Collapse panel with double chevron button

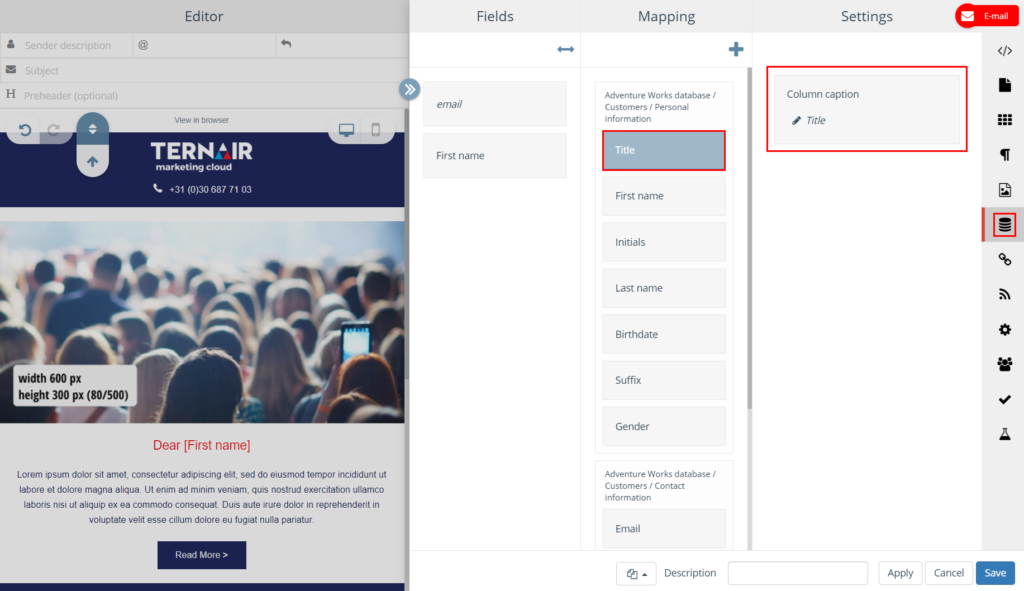[x=409, y=89]
